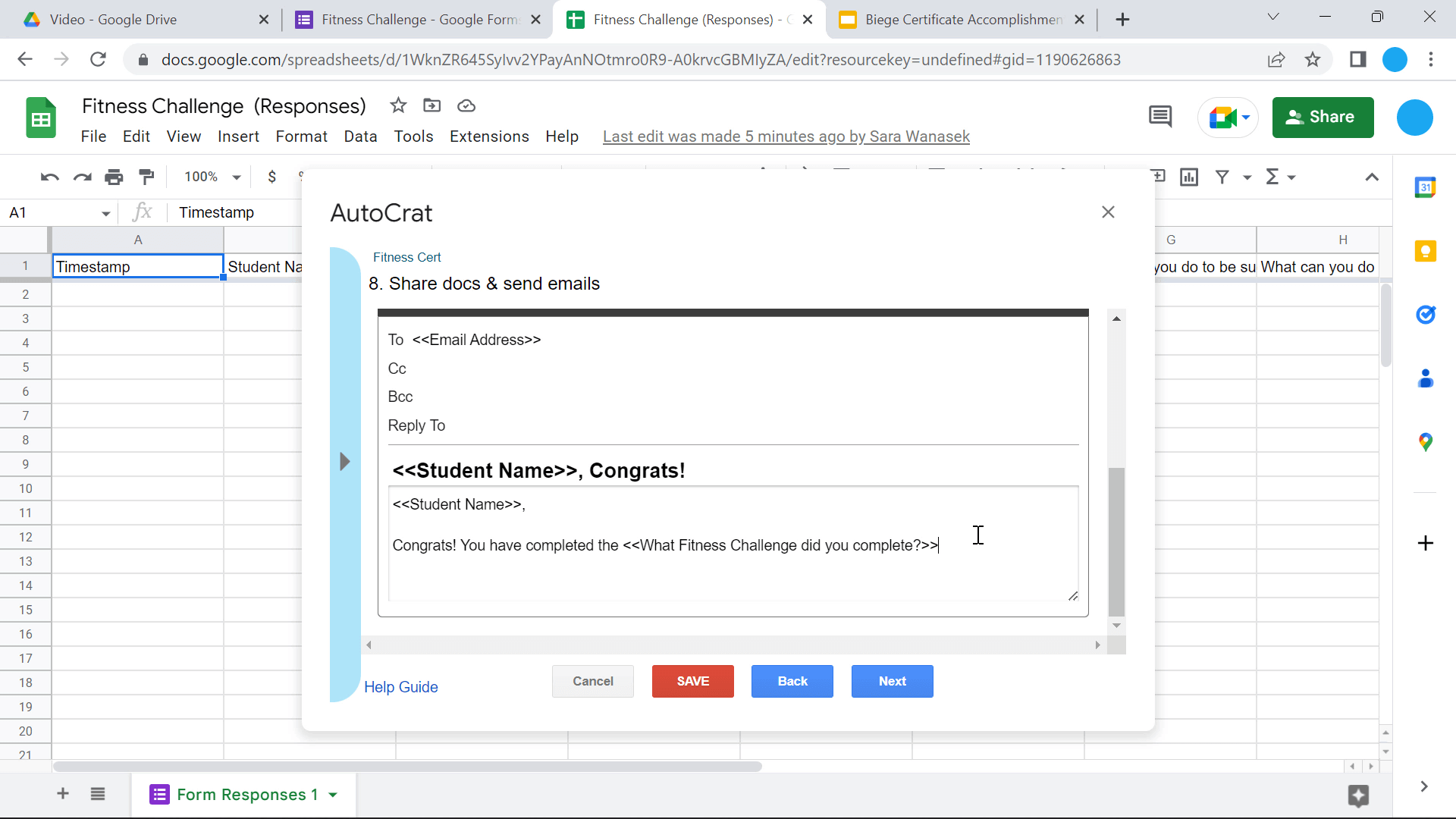
Task: Drag the email body resize handle
Action: coord(1072,596)
